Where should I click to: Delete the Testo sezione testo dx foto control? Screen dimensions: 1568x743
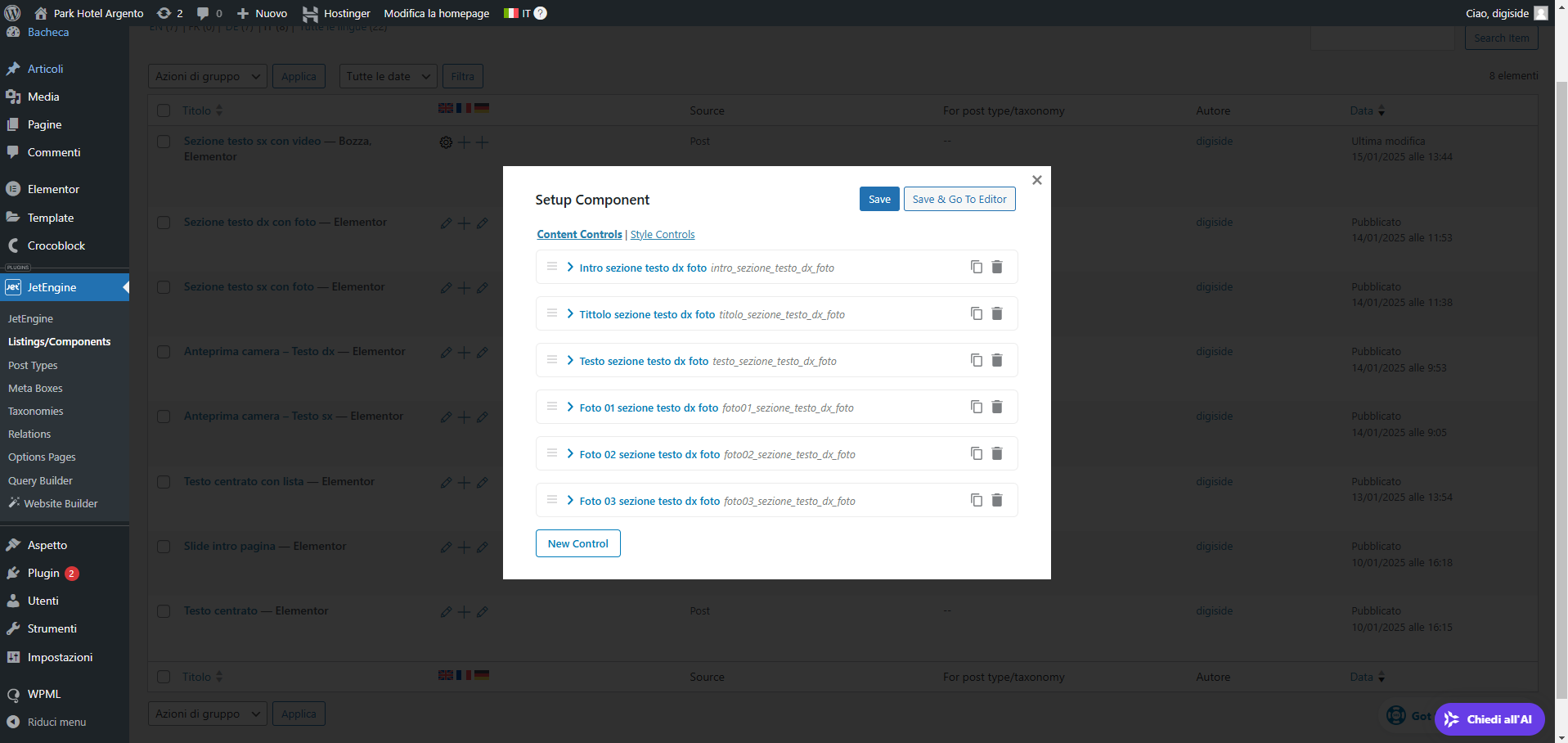[997, 360]
